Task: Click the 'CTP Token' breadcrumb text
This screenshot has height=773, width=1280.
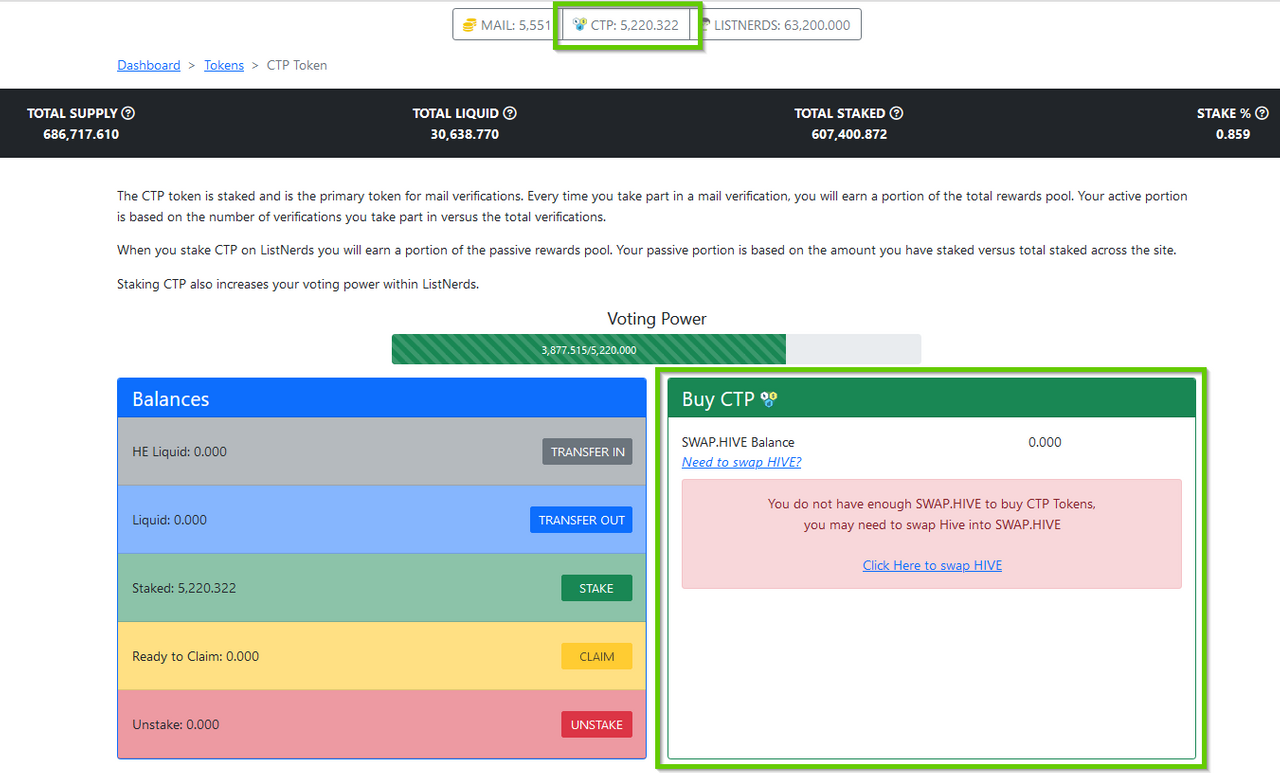Action: [x=297, y=65]
